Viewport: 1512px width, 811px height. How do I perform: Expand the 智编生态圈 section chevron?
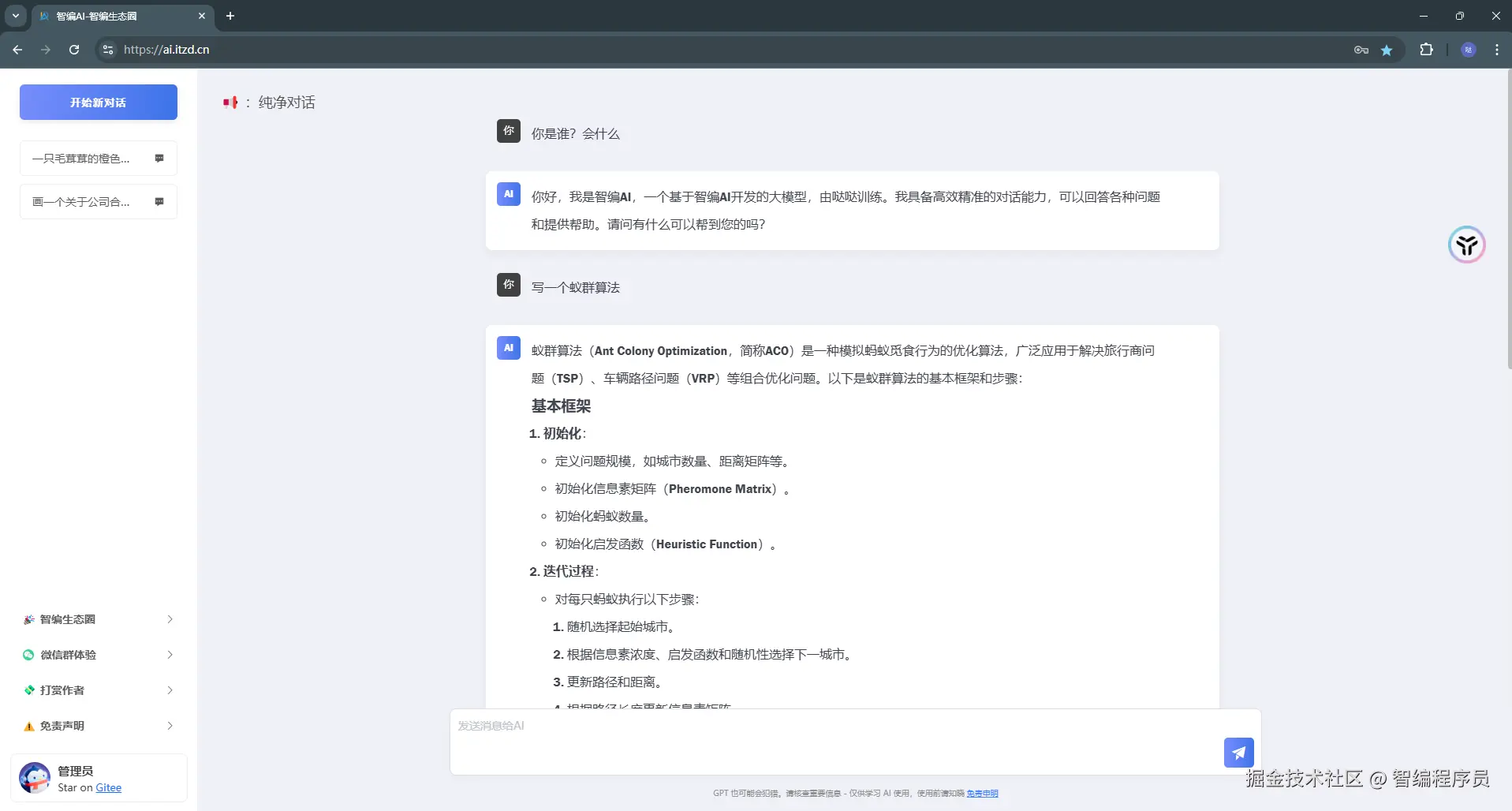[x=170, y=619]
